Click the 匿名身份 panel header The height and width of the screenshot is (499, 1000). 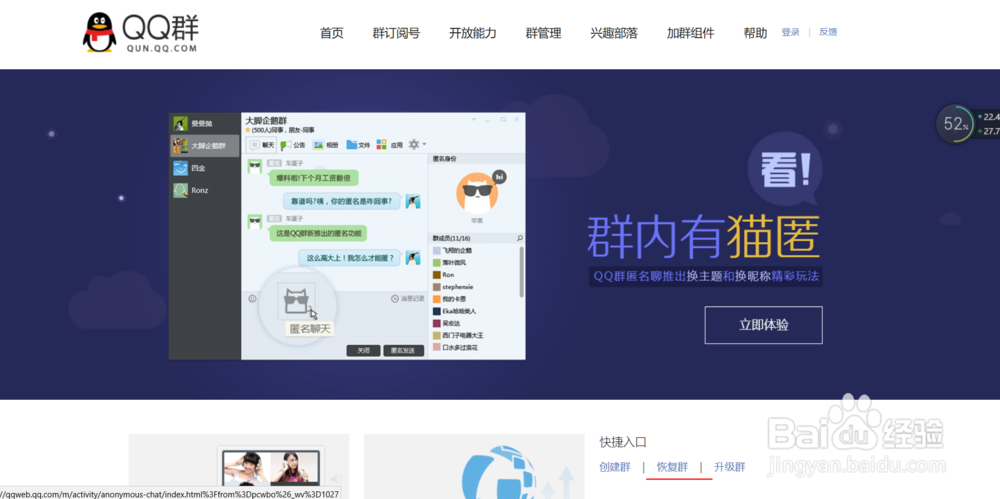445,158
